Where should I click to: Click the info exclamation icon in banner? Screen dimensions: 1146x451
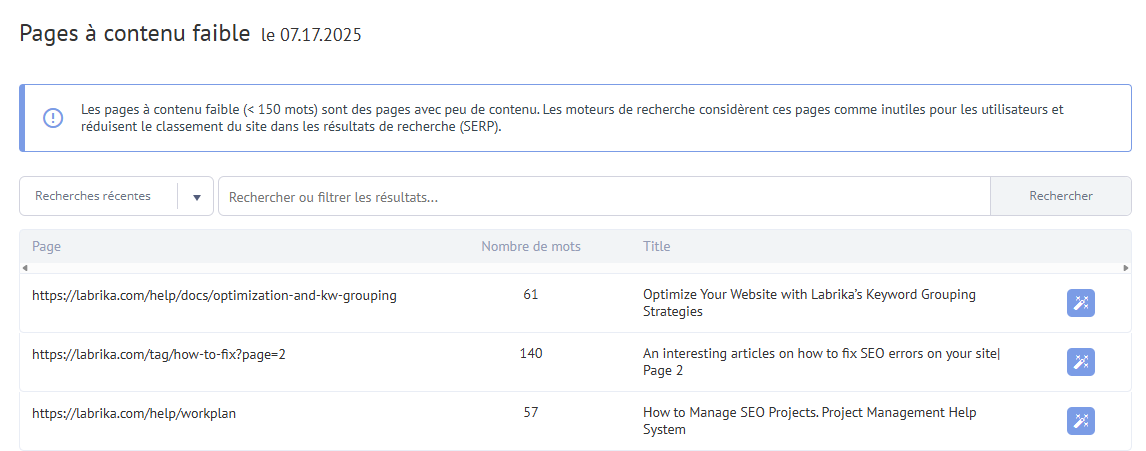pyautogui.click(x=53, y=118)
